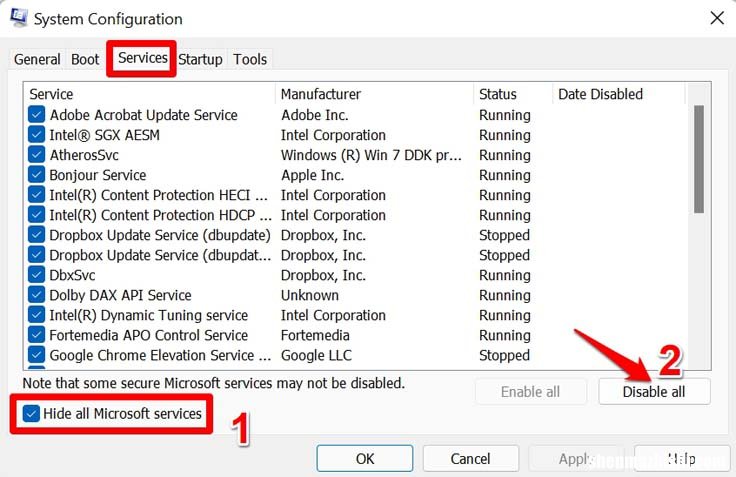Toggle Hide all Microsoft services checkbox
736x477 pixels.
(32, 414)
